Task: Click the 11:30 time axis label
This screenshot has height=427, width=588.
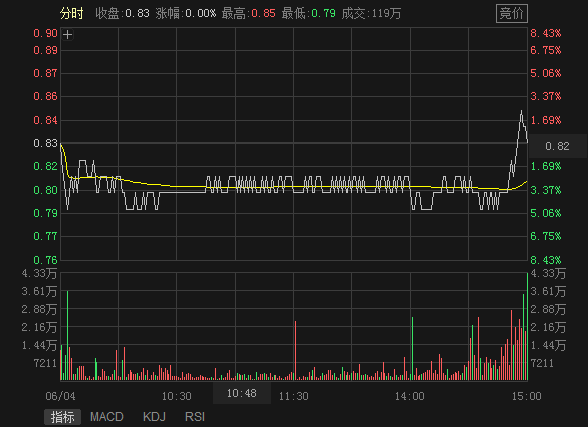Action: (294, 396)
